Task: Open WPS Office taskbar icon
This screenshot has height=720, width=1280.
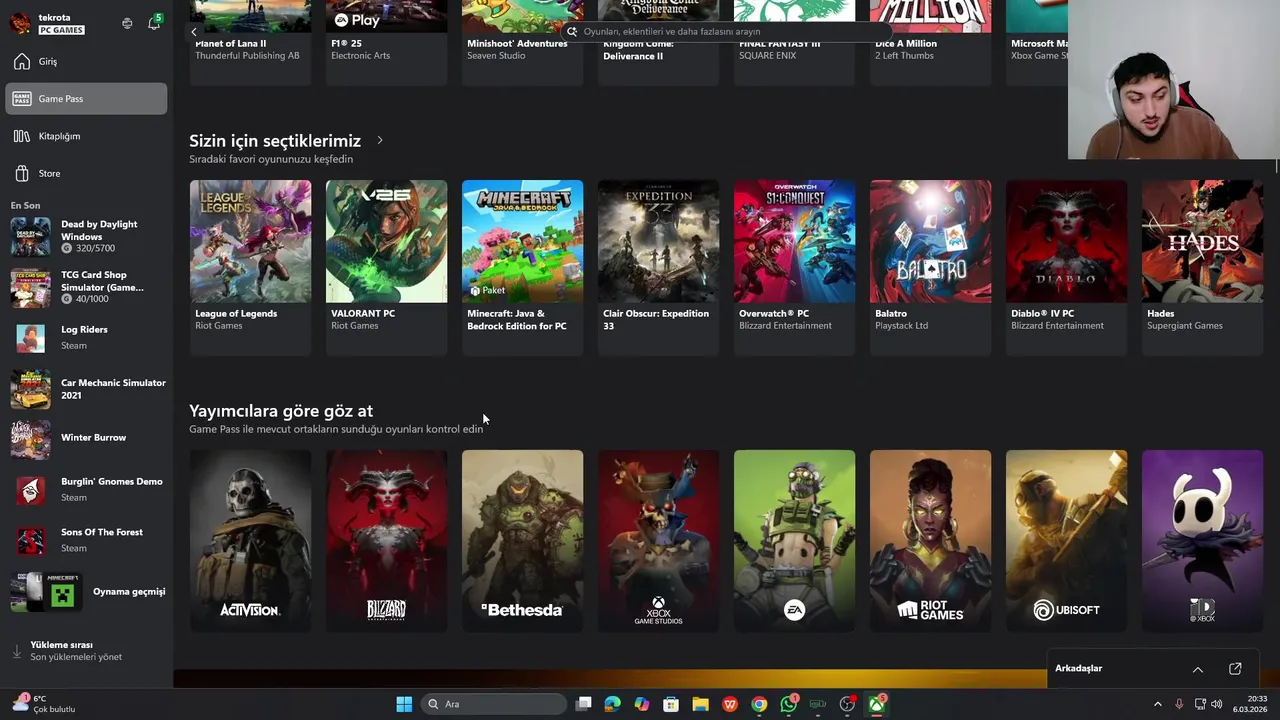Action: tap(730, 704)
